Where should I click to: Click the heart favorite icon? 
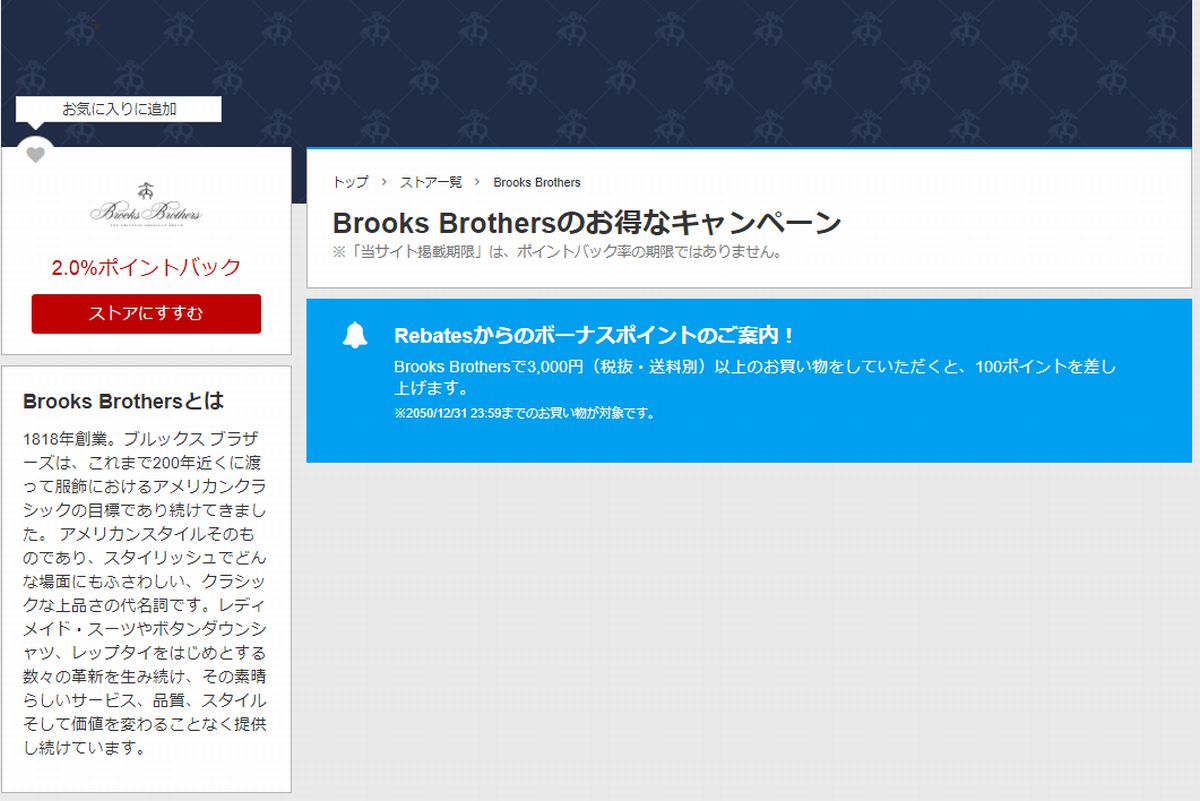pyautogui.click(x=35, y=155)
